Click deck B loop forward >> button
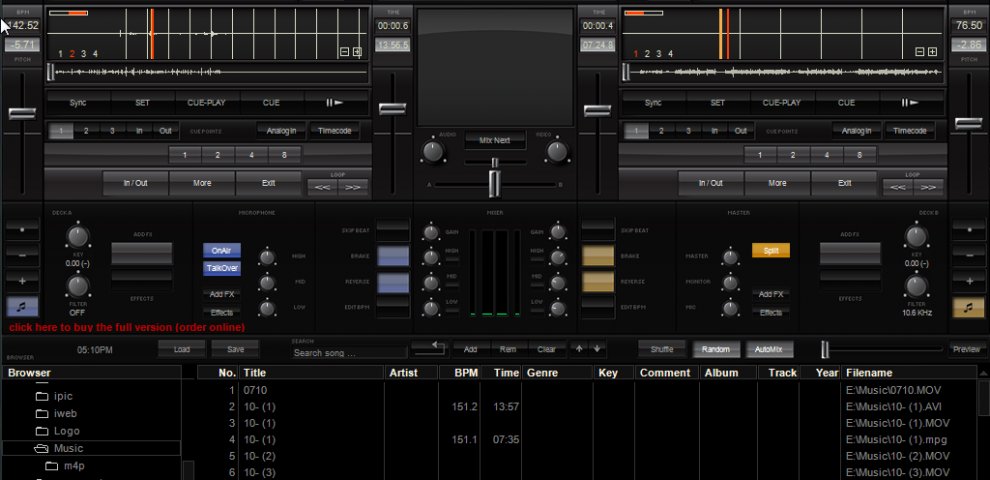 (928, 188)
